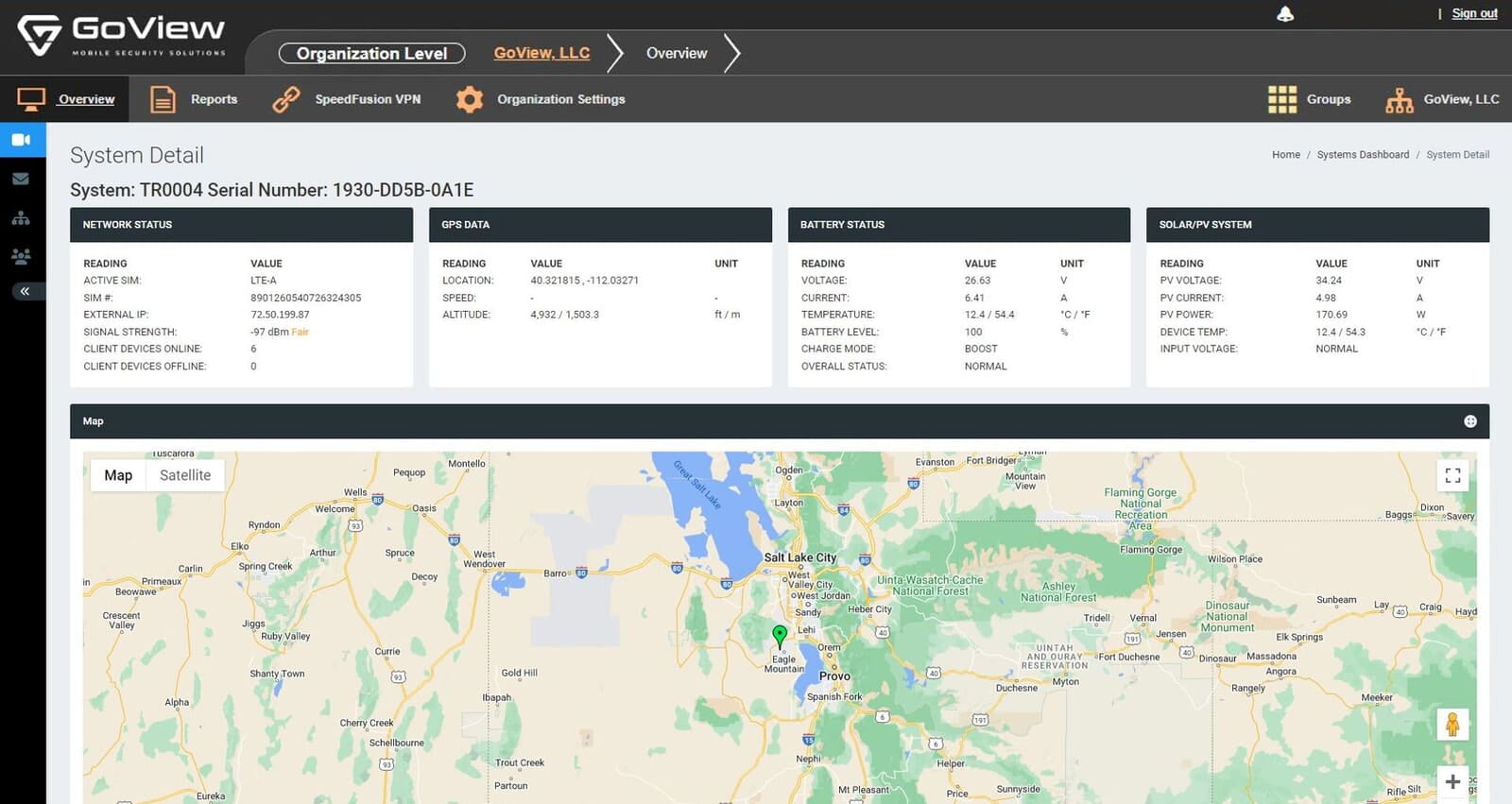Click the Reports document icon
1512x804 pixels.
163,99
